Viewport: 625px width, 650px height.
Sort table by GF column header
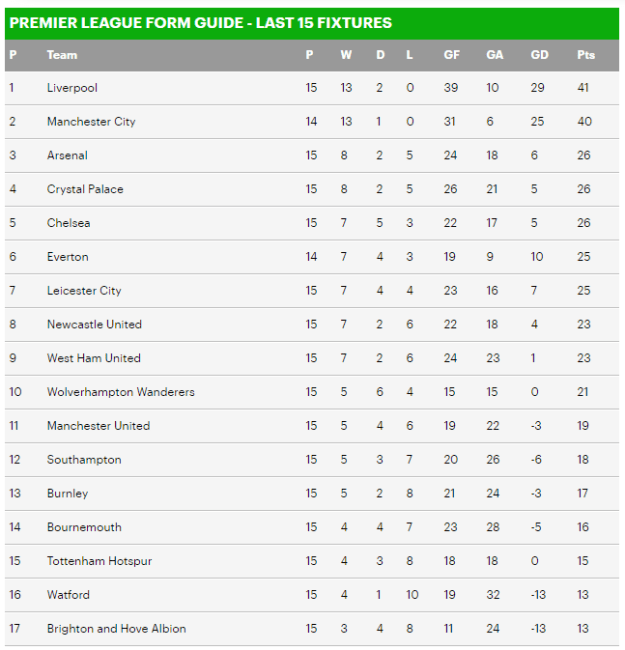click(451, 55)
